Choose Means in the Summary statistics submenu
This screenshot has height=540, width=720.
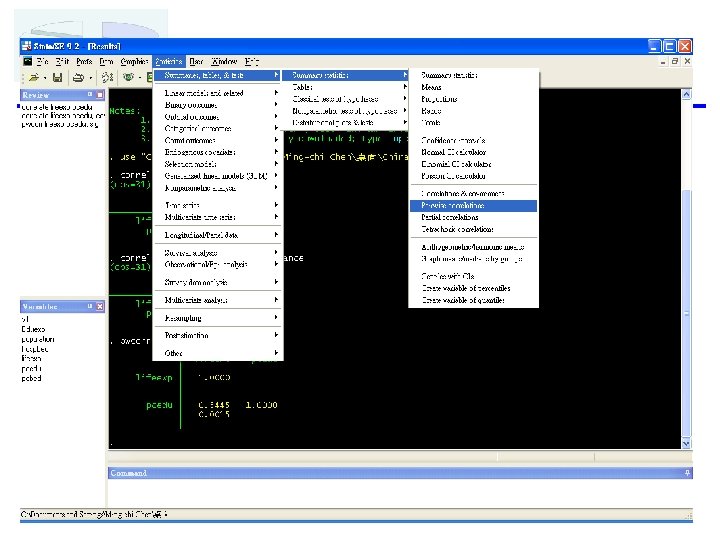pyautogui.click(x=473, y=87)
